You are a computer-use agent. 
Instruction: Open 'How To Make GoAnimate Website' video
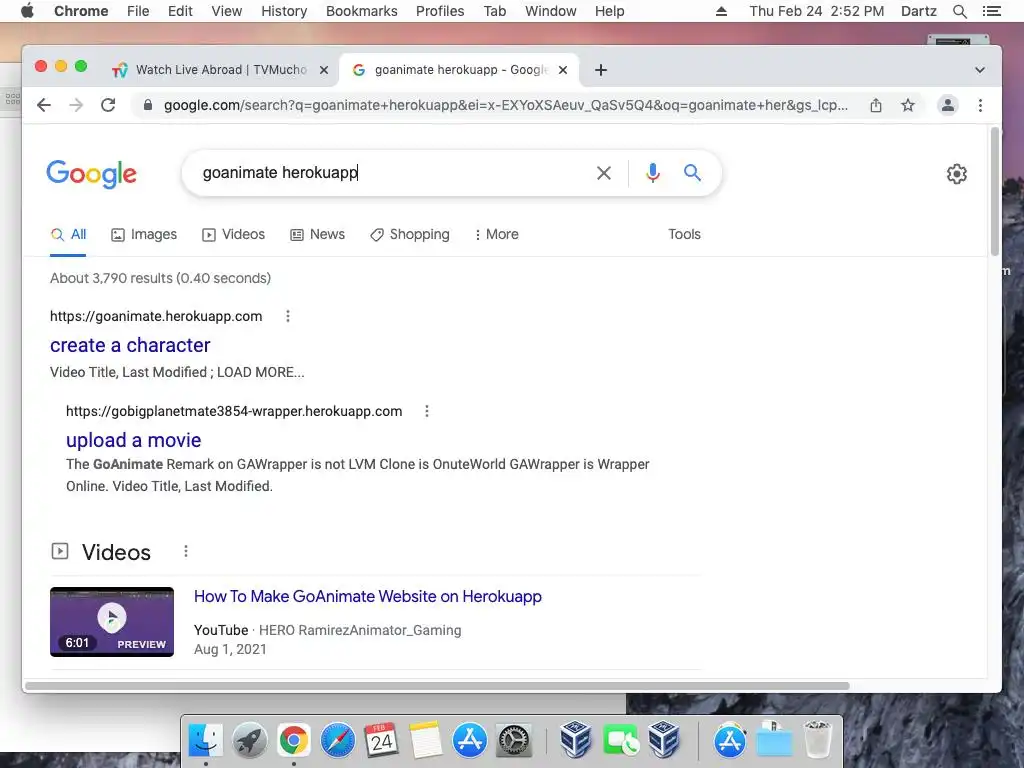[368, 596]
